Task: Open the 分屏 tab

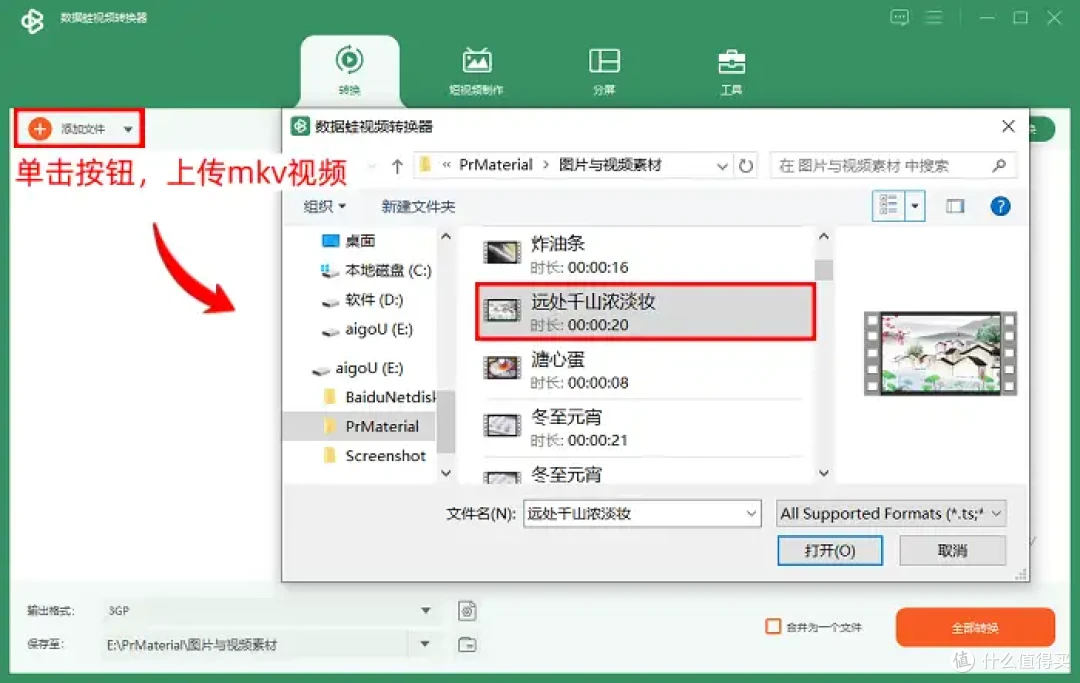Action: click(x=604, y=70)
